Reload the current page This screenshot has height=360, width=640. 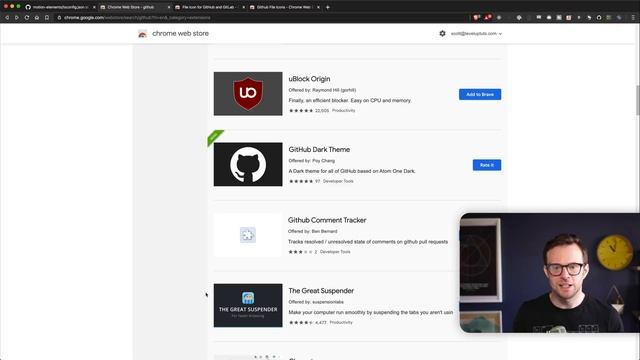pyautogui.click(x=27, y=18)
